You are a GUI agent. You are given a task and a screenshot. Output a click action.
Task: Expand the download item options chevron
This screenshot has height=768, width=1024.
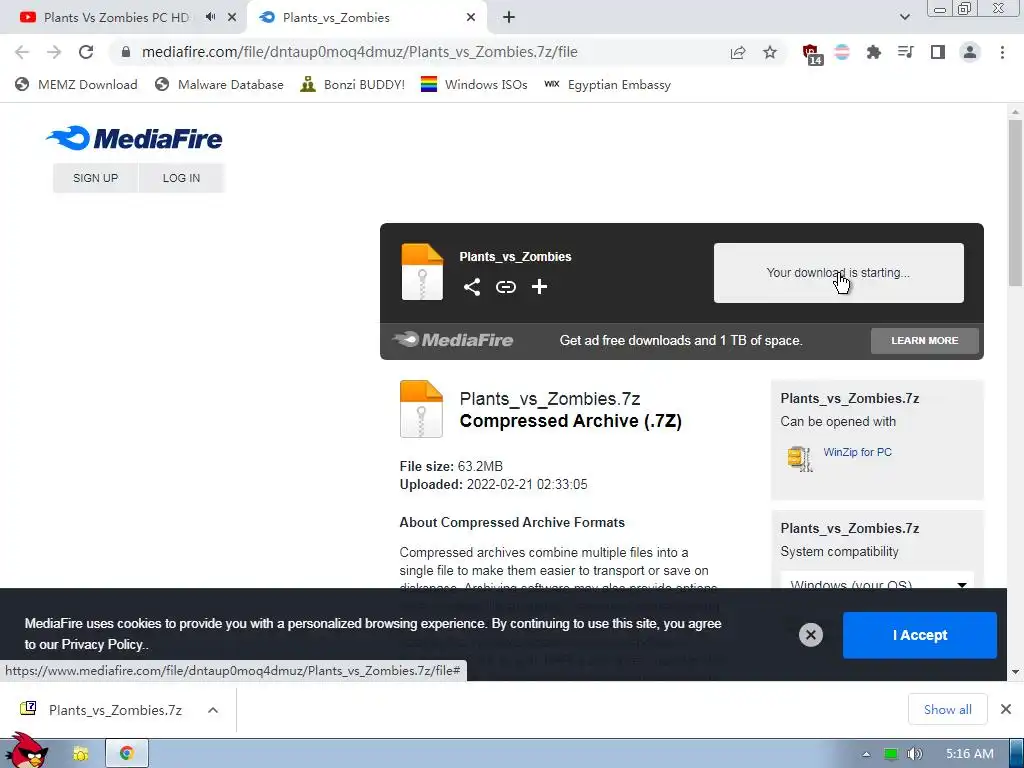pyautogui.click(x=213, y=710)
